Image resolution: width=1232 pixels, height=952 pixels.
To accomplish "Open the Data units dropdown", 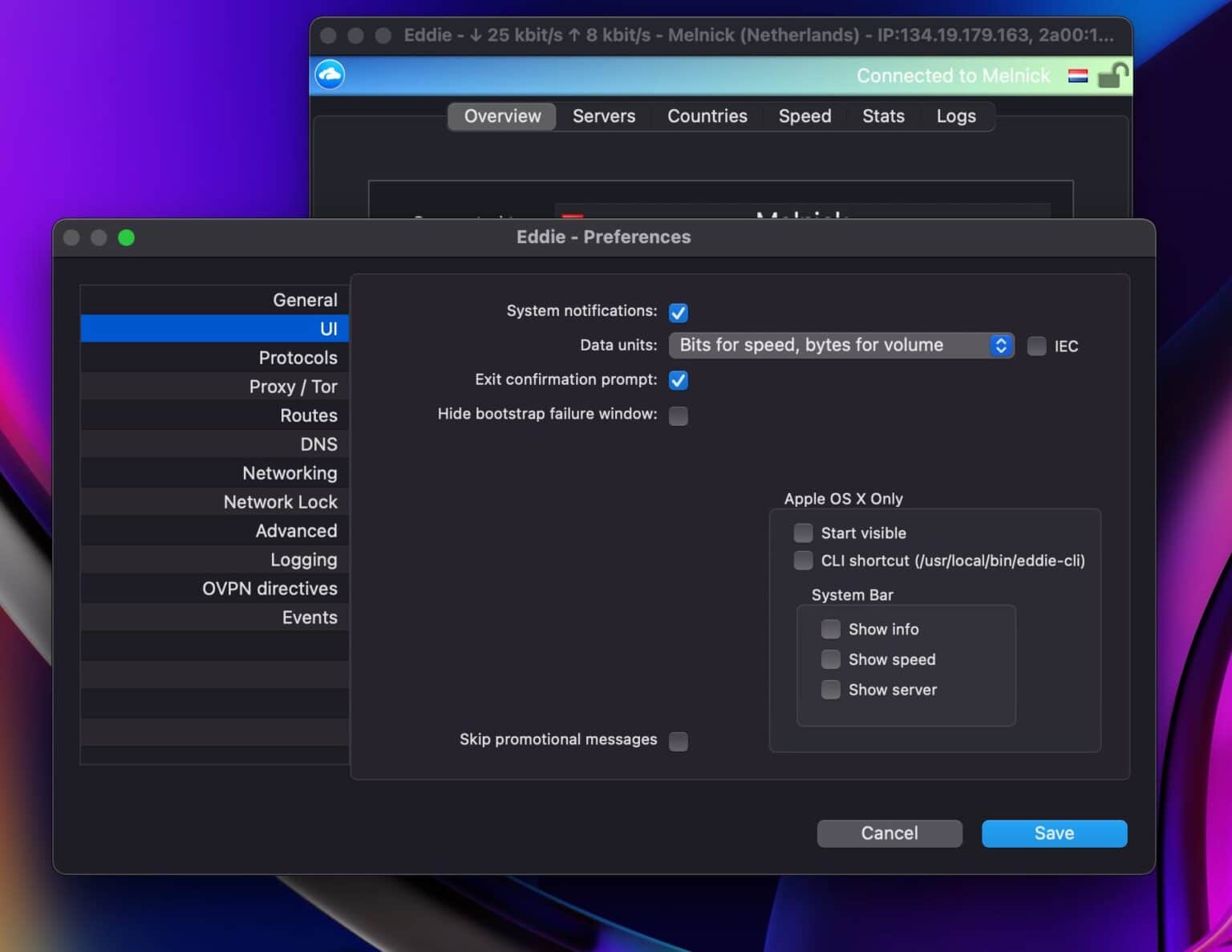I will tap(841, 345).
